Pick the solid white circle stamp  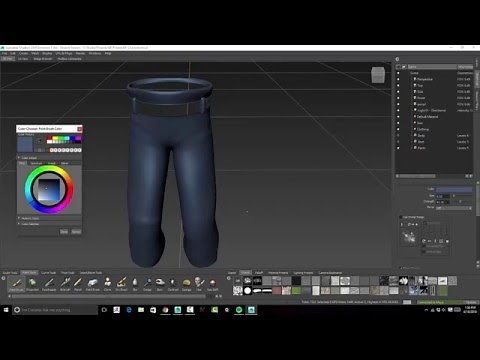click(247, 291)
